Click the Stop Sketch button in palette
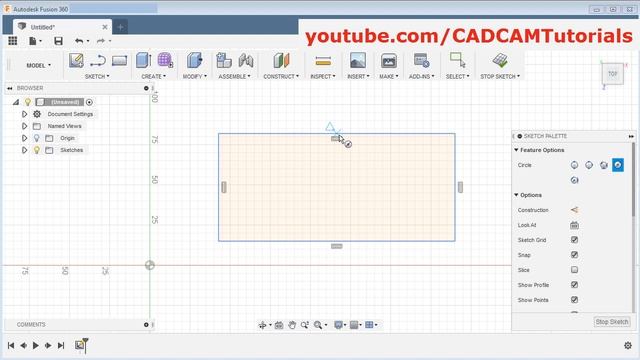Screen dimensions: 640x360 coord(611,322)
